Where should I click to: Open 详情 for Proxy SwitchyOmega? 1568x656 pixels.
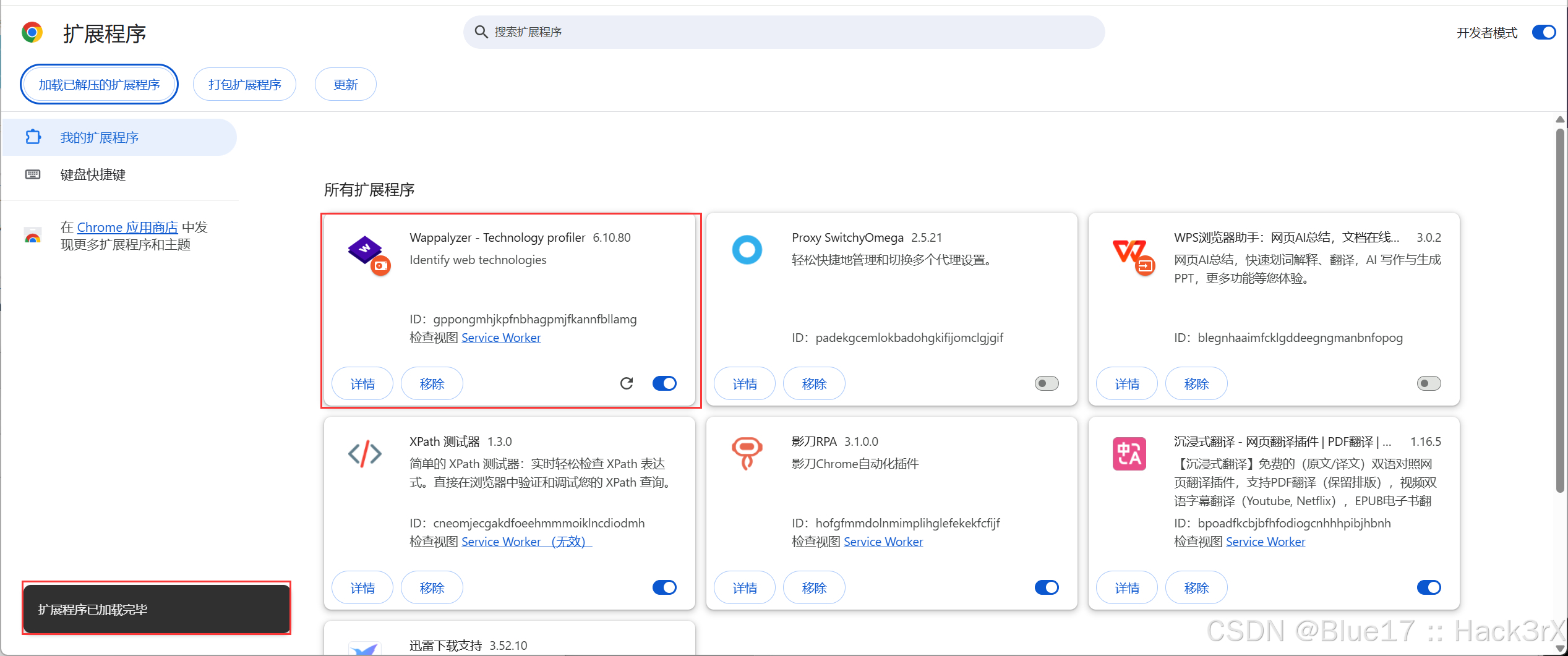(x=745, y=383)
